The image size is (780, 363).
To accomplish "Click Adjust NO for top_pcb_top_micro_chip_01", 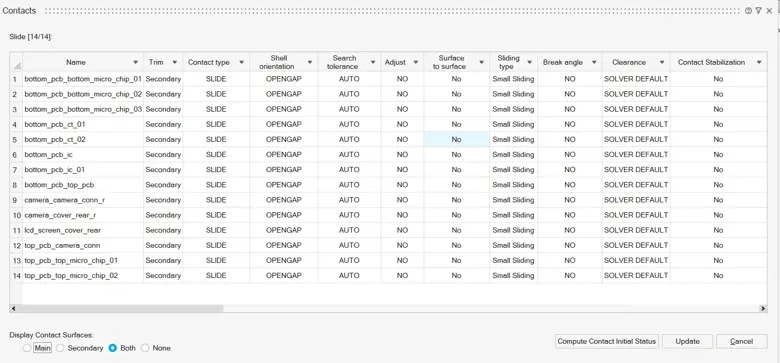I will click(402, 261).
